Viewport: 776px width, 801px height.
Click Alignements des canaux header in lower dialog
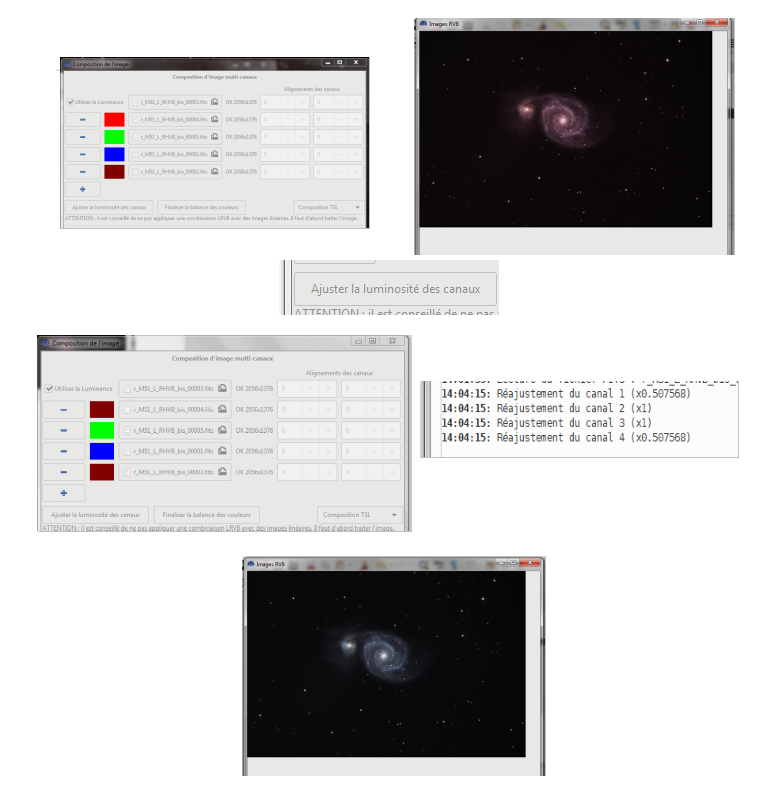pos(339,373)
